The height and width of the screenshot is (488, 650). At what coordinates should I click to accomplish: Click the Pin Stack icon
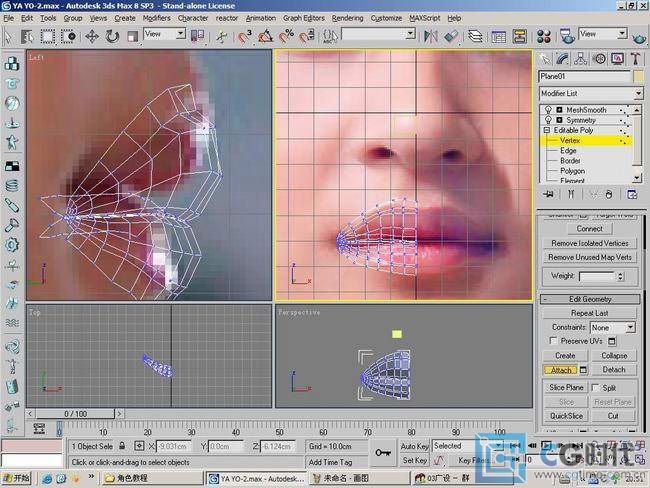click(548, 194)
